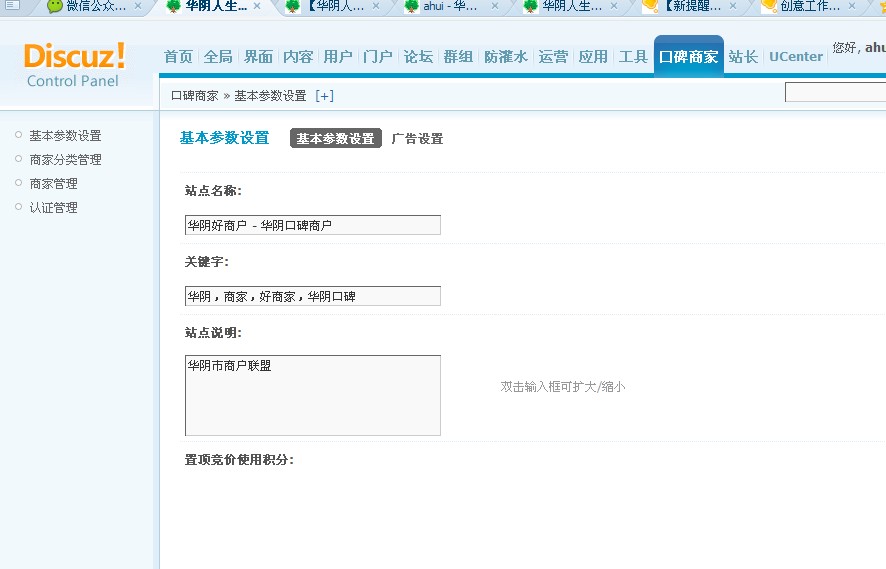Click the 口碑商家 breadcrumb text
The image size is (886, 569).
click(194, 96)
